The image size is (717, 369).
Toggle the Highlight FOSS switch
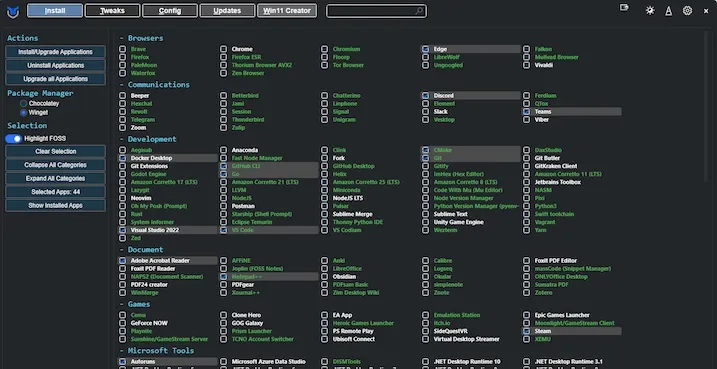click(x=14, y=139)
